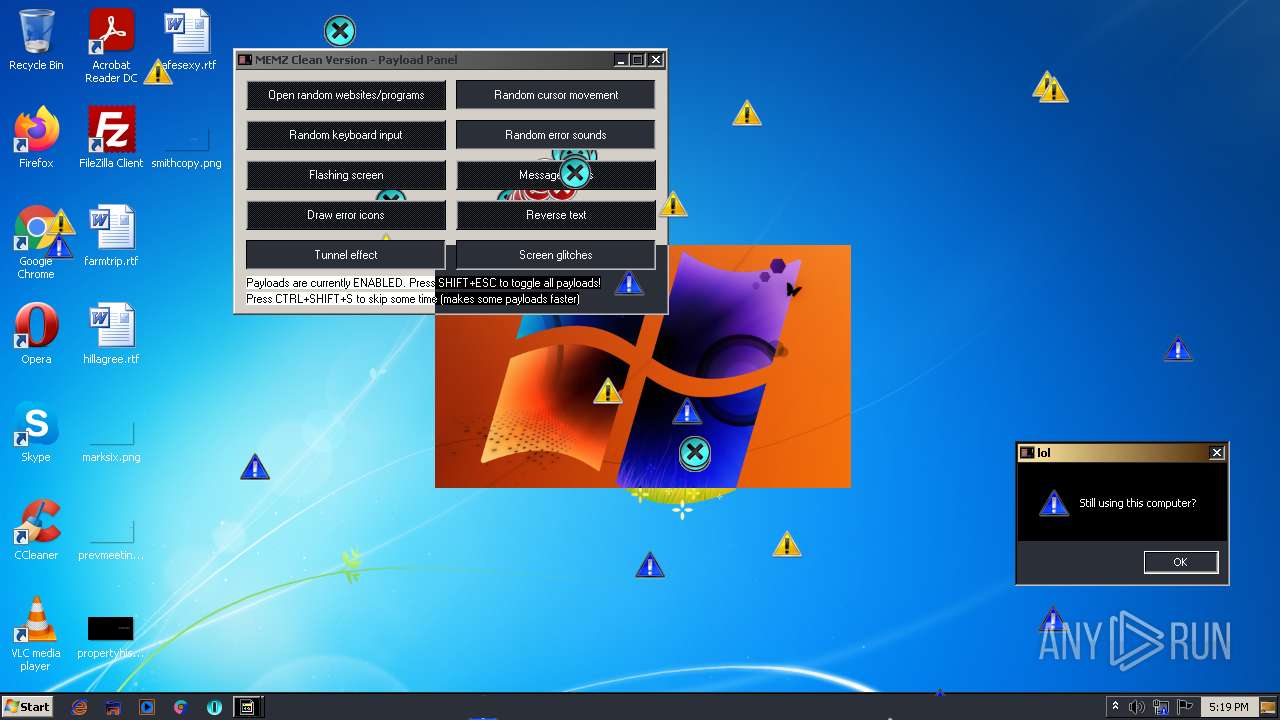Select marksix.png file on desktop
This screenshot has height=720, width=1280.
pos(111,440)
